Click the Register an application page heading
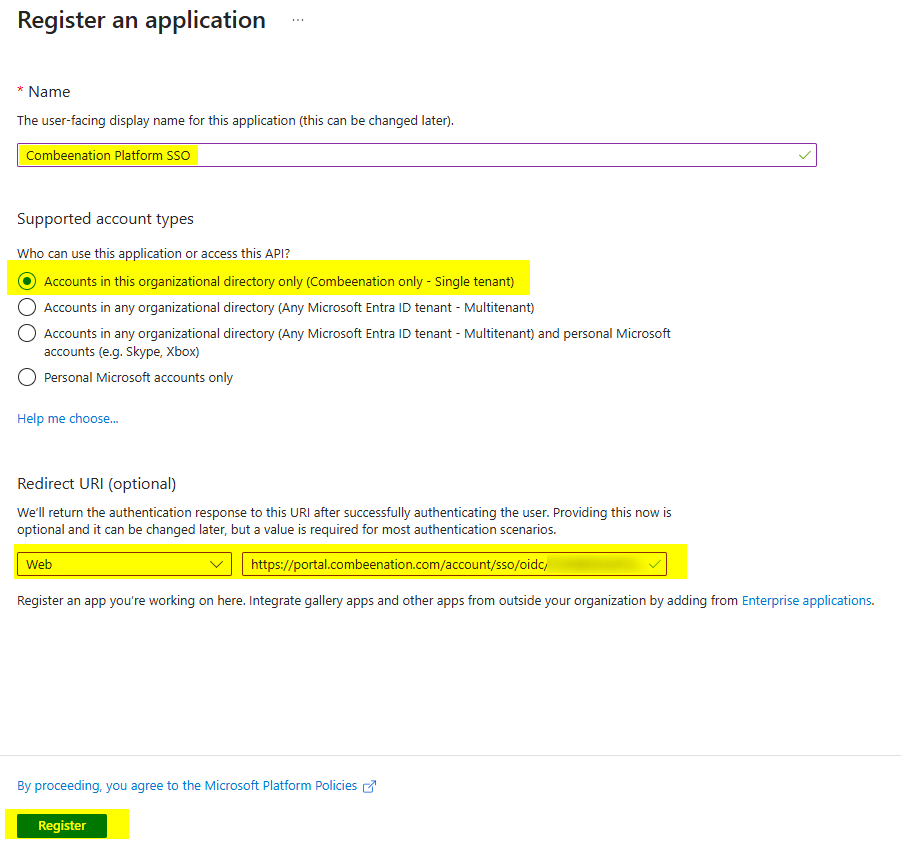This screenshot has height=848, width=901. 141,20
